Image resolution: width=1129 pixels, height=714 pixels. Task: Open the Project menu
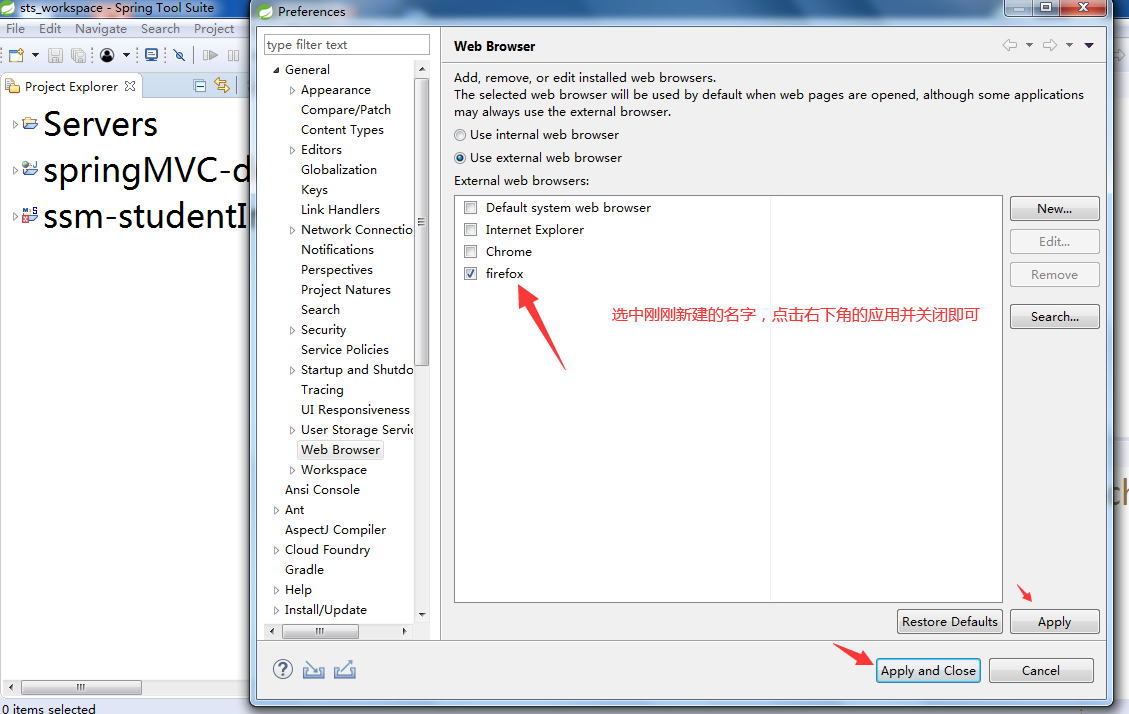[214, 29]
